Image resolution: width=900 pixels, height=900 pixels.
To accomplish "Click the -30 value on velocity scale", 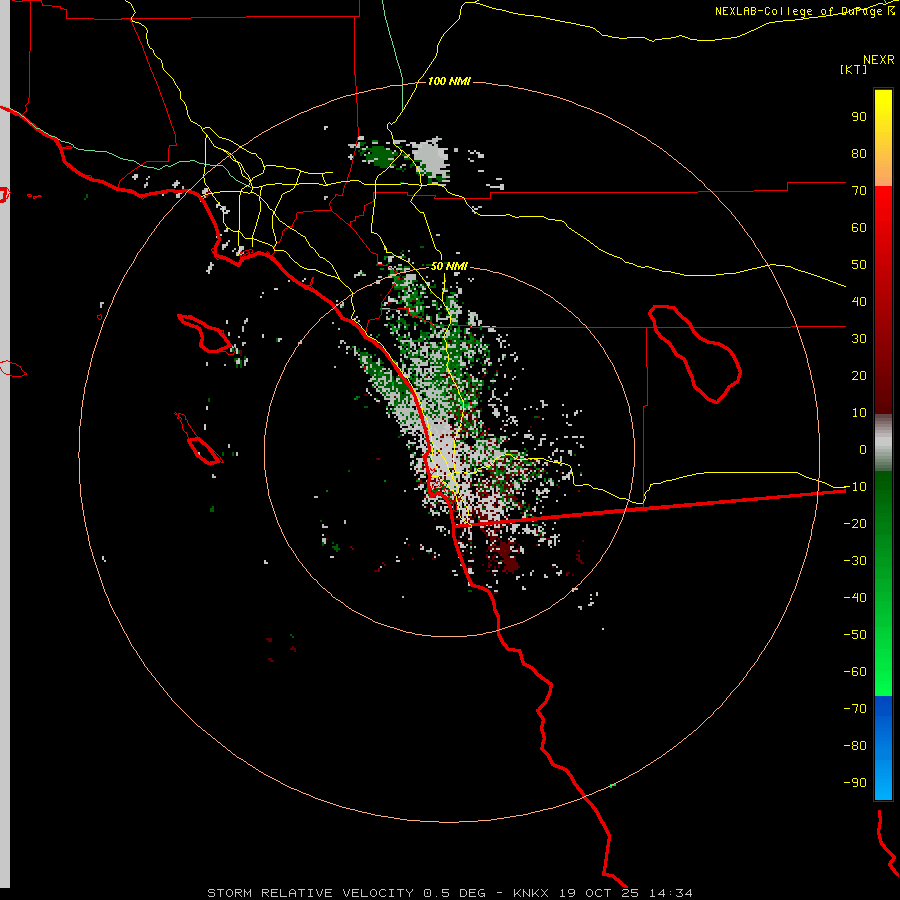I will (855, 560).
